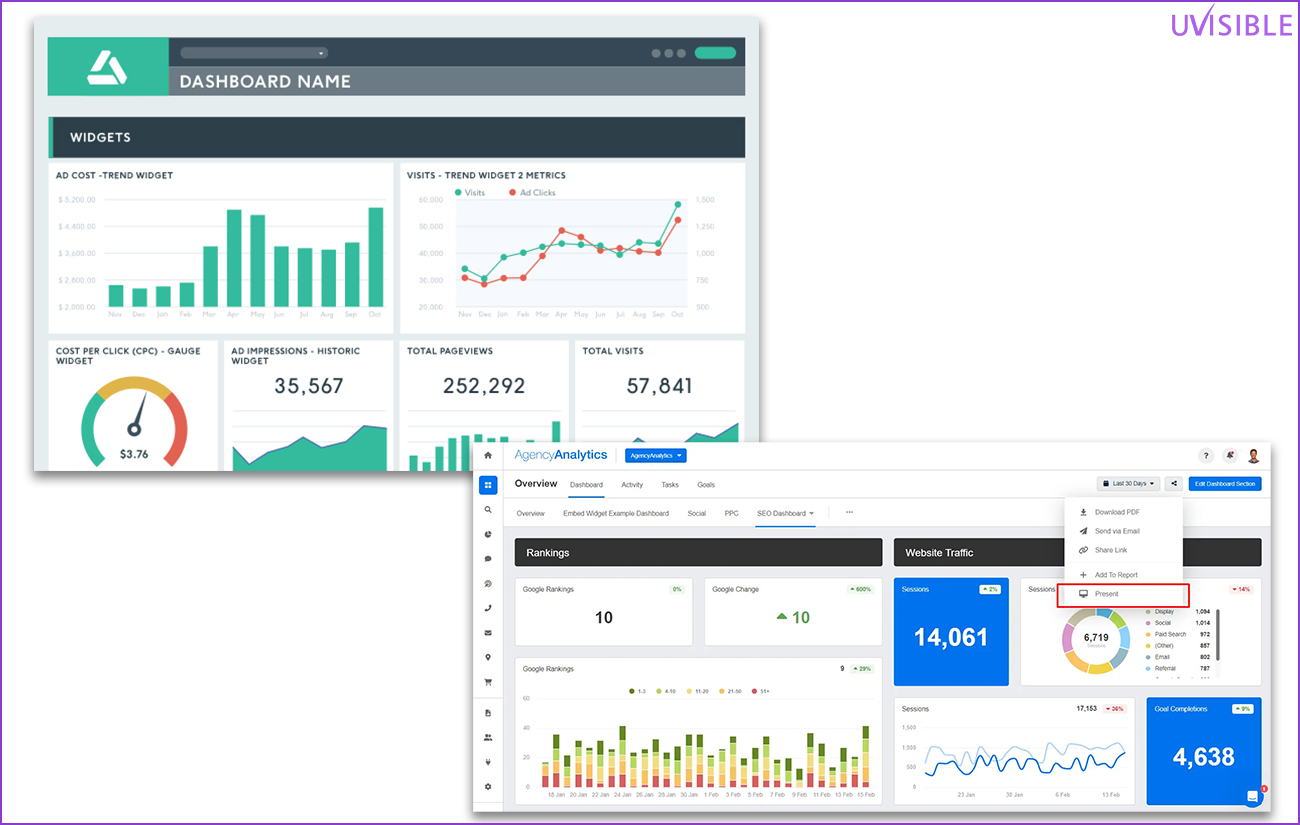
Task: Open the notifications bell icon
Action: (1229, 456)
